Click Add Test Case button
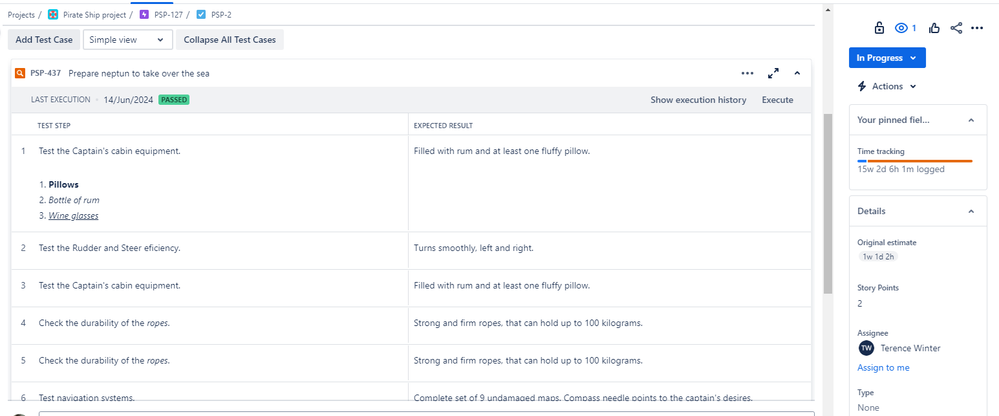999x416 pixels. click(44, 39)
